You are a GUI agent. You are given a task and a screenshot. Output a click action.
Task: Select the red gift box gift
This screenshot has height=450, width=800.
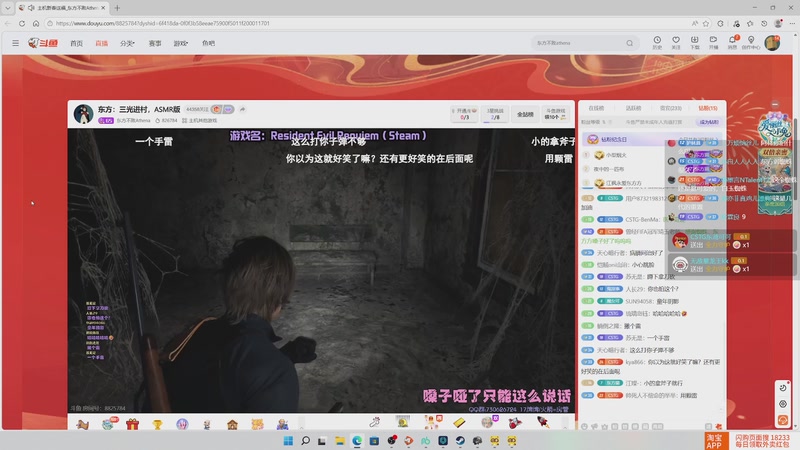point(132,423)
